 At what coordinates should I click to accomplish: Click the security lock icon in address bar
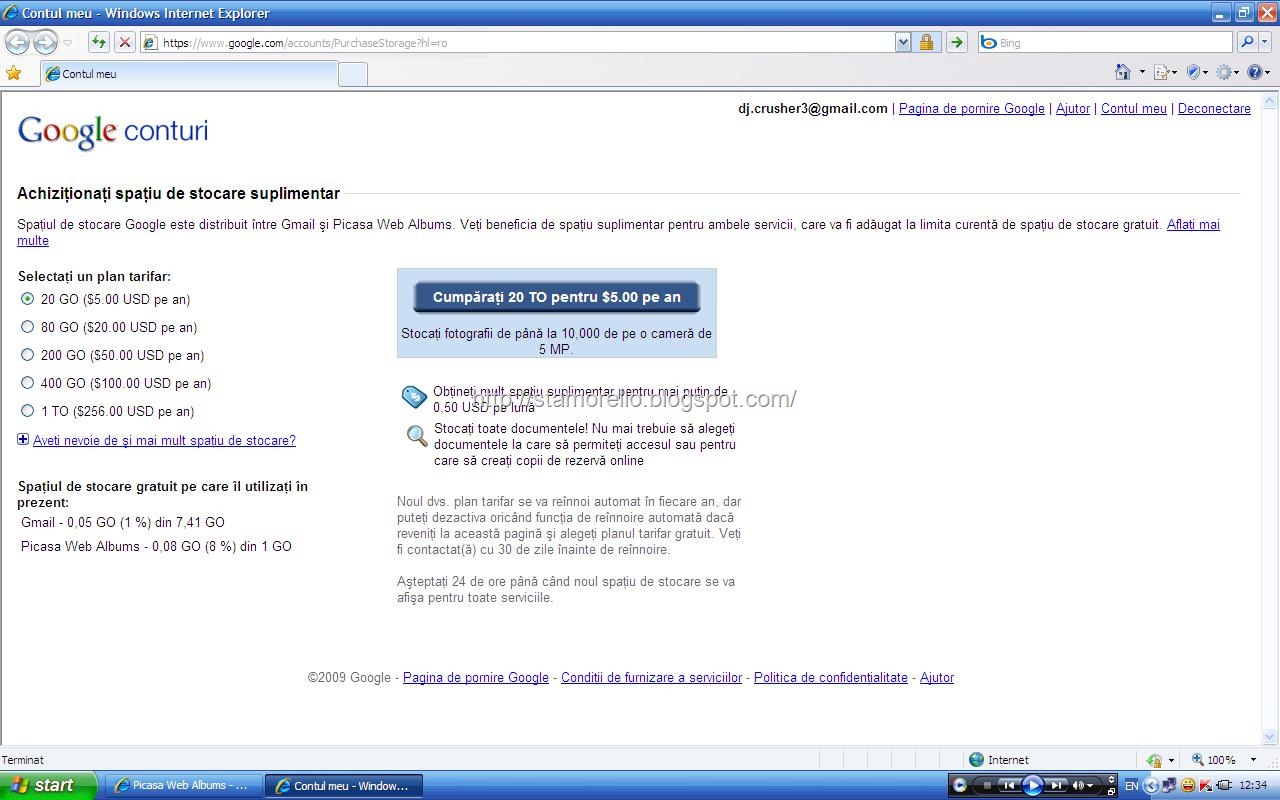point(926,42)
